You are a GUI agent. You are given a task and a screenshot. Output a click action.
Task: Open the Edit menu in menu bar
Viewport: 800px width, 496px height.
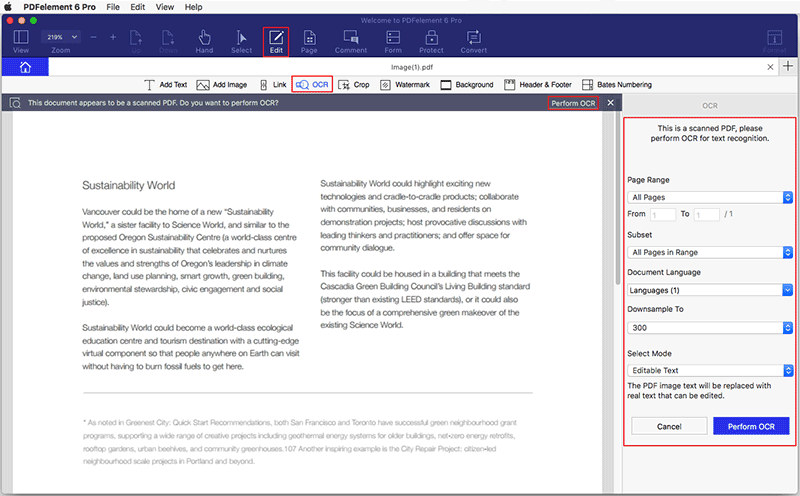click(138, 7)
